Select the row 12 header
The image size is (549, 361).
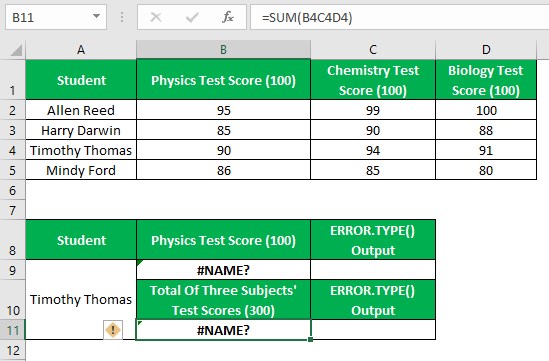(x=13, y=350)
